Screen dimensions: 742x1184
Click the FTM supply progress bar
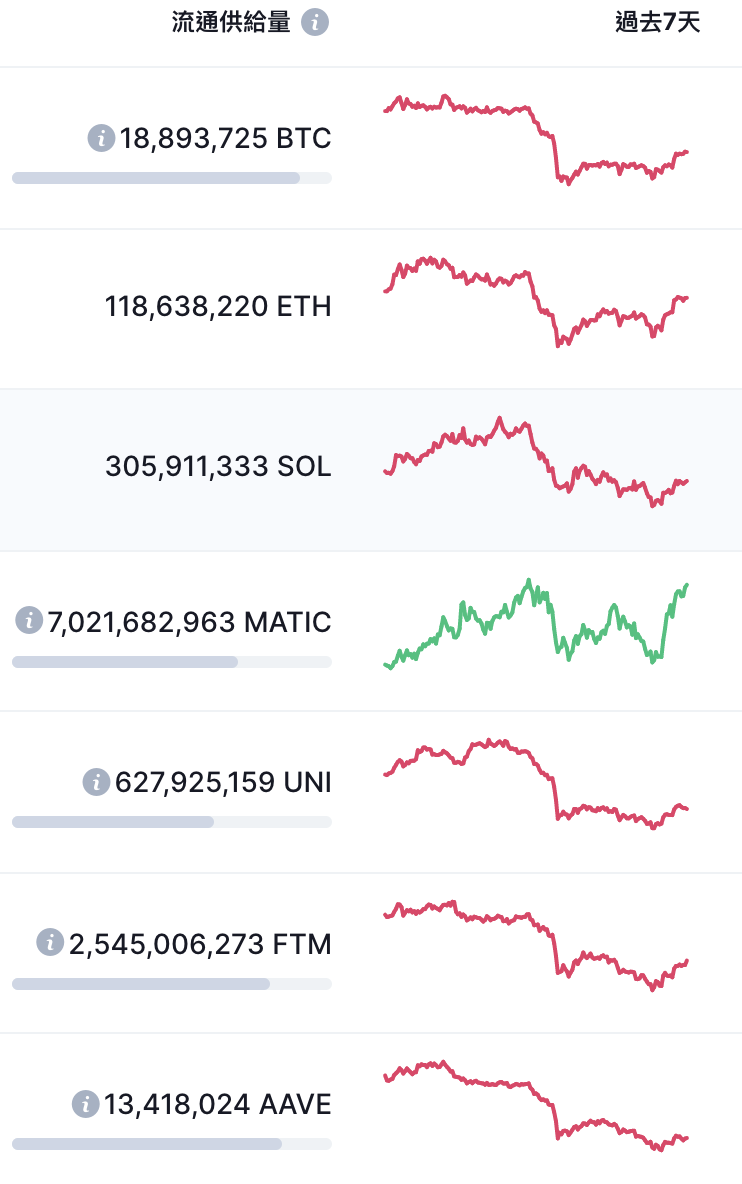click(x=172, y=984)
